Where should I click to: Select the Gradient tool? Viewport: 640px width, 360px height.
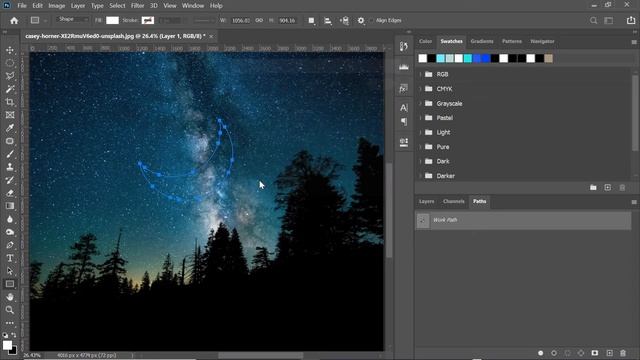(x=10, y=206)
